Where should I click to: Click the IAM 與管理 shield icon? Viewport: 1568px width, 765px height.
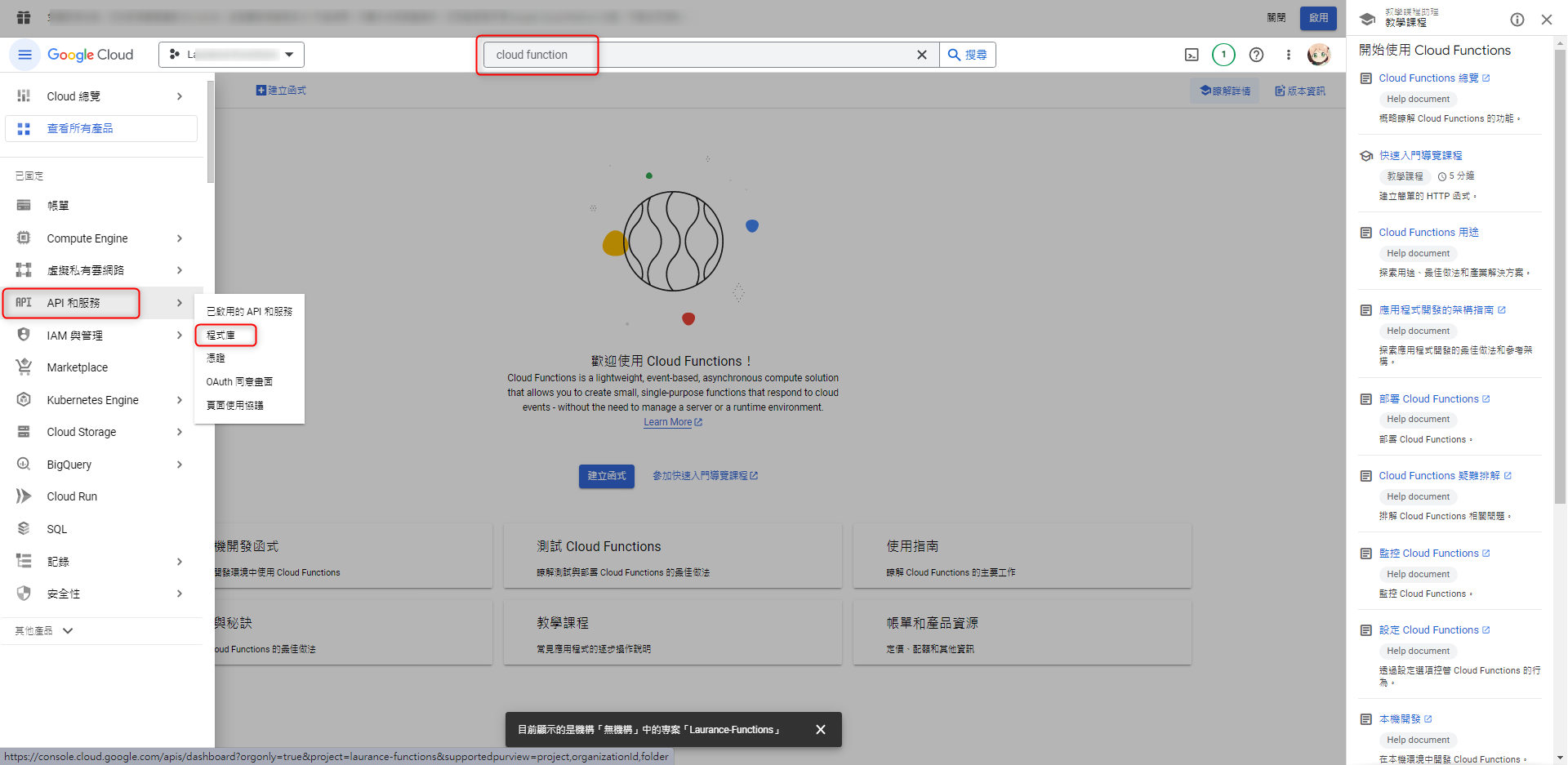[x=24, y=335]
